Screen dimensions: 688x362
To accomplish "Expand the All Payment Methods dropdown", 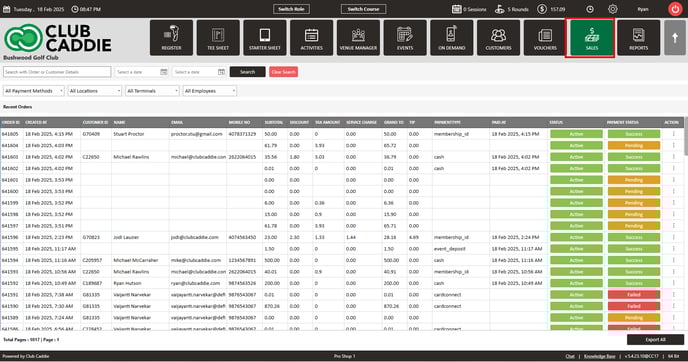I will 33,91.
